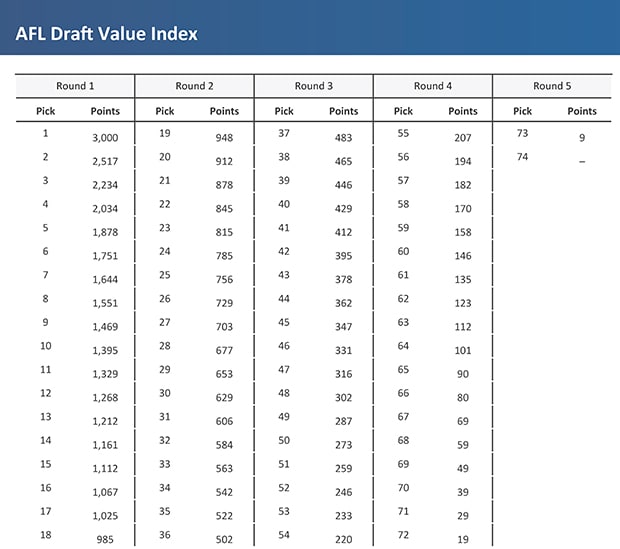Screen dimensions: 620x549
Task: Click the points value '1,268'
Action: (x=105, y=398)
